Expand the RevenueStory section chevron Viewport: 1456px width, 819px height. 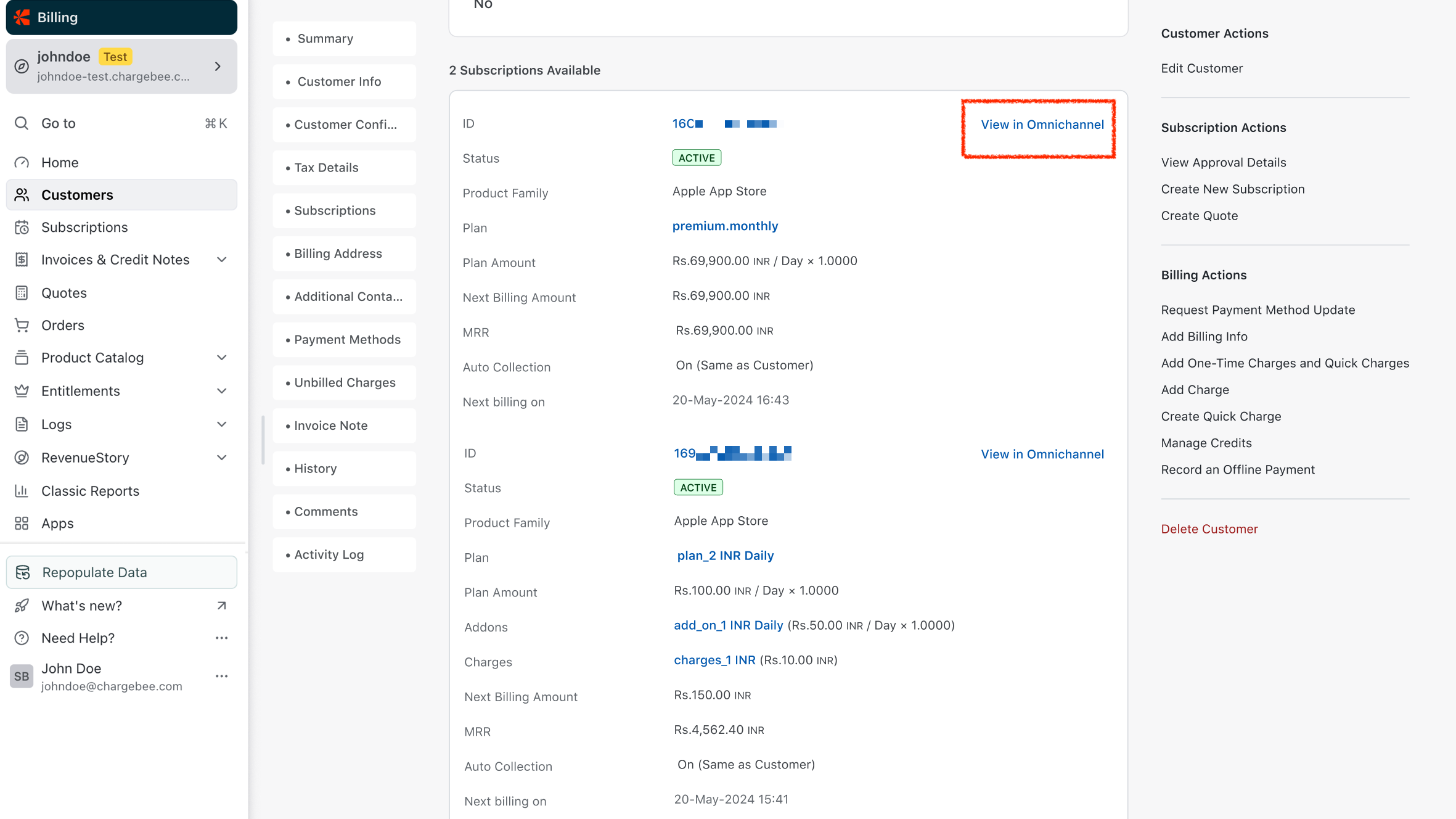coord(222,458)
